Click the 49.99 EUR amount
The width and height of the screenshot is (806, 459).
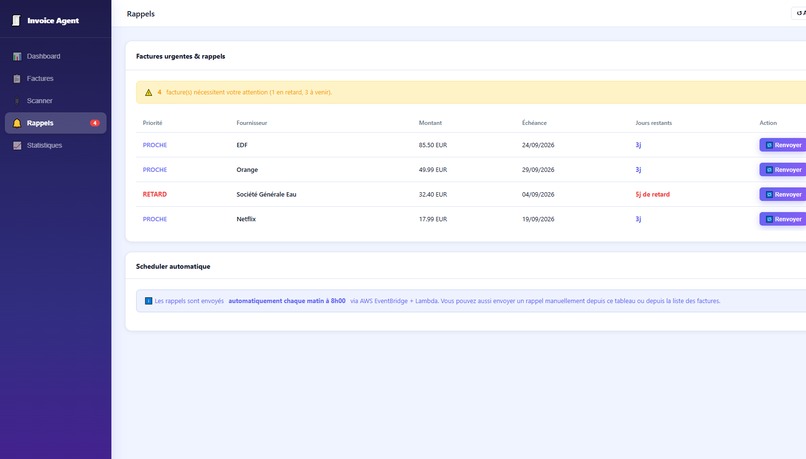tap(433, 170)
